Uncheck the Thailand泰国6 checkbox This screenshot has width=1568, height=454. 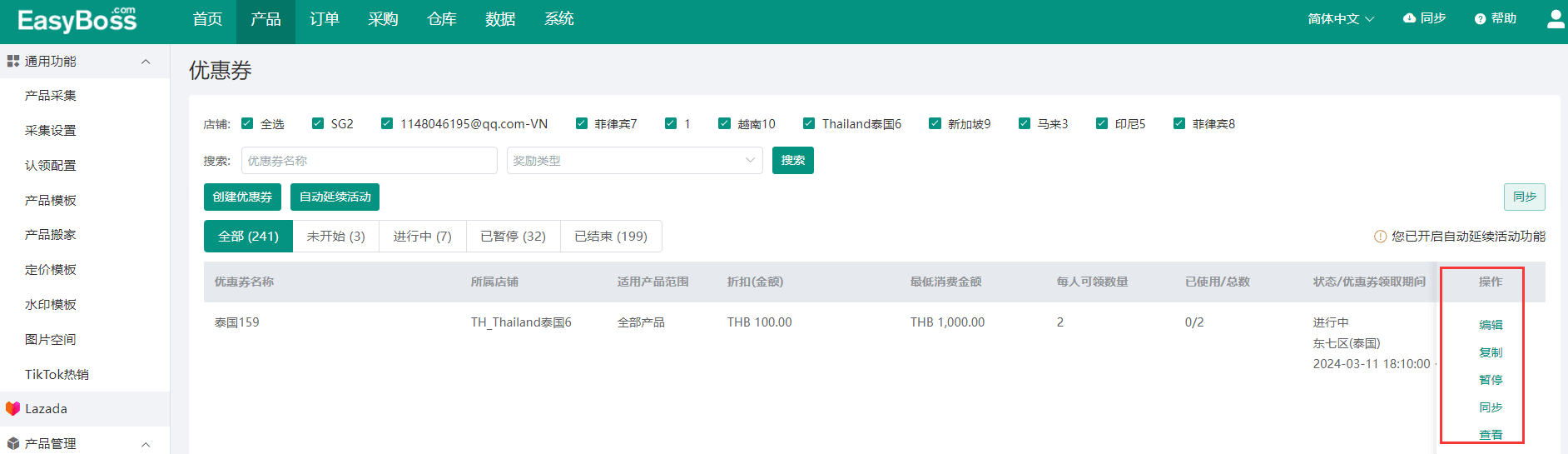pos(809,124)
